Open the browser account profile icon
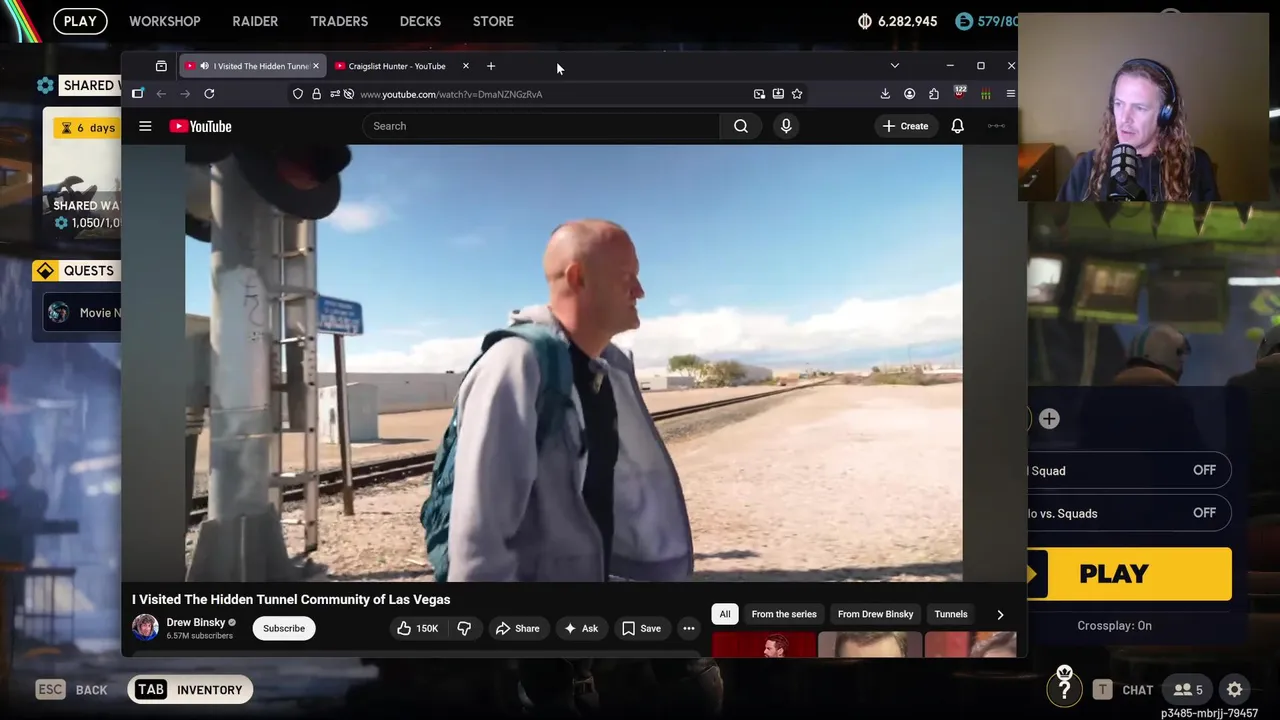 coord(909,94)
